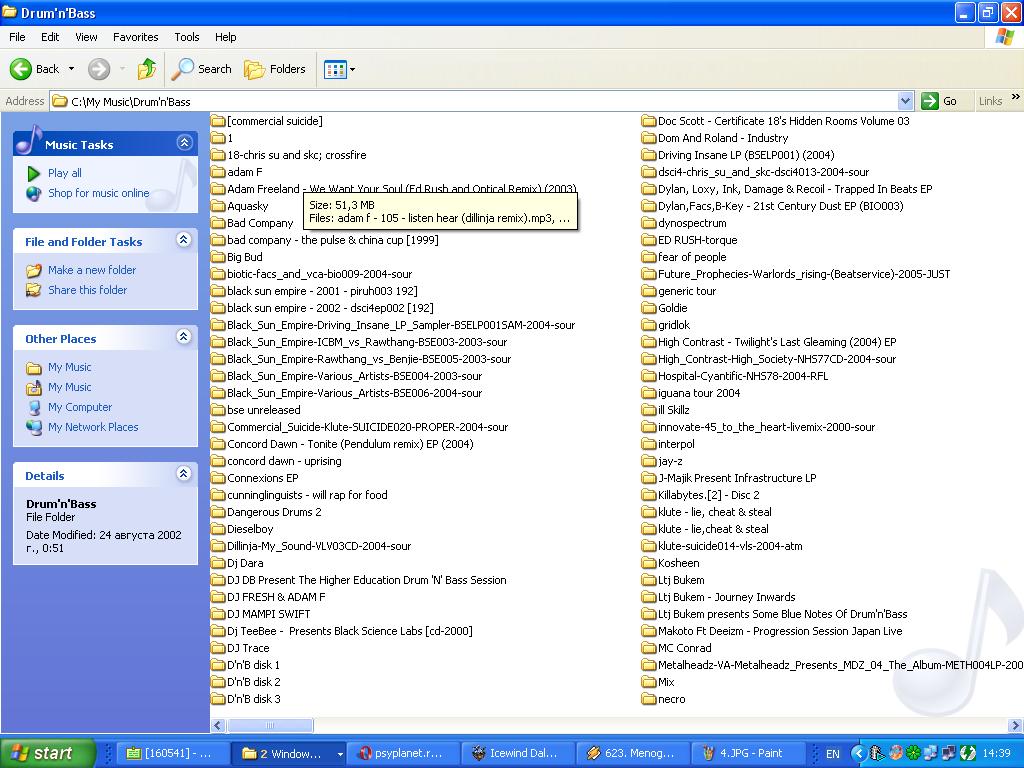Click the Up one level folder icon
This screenshot has height=768, width=1024.
click(147, 69)
